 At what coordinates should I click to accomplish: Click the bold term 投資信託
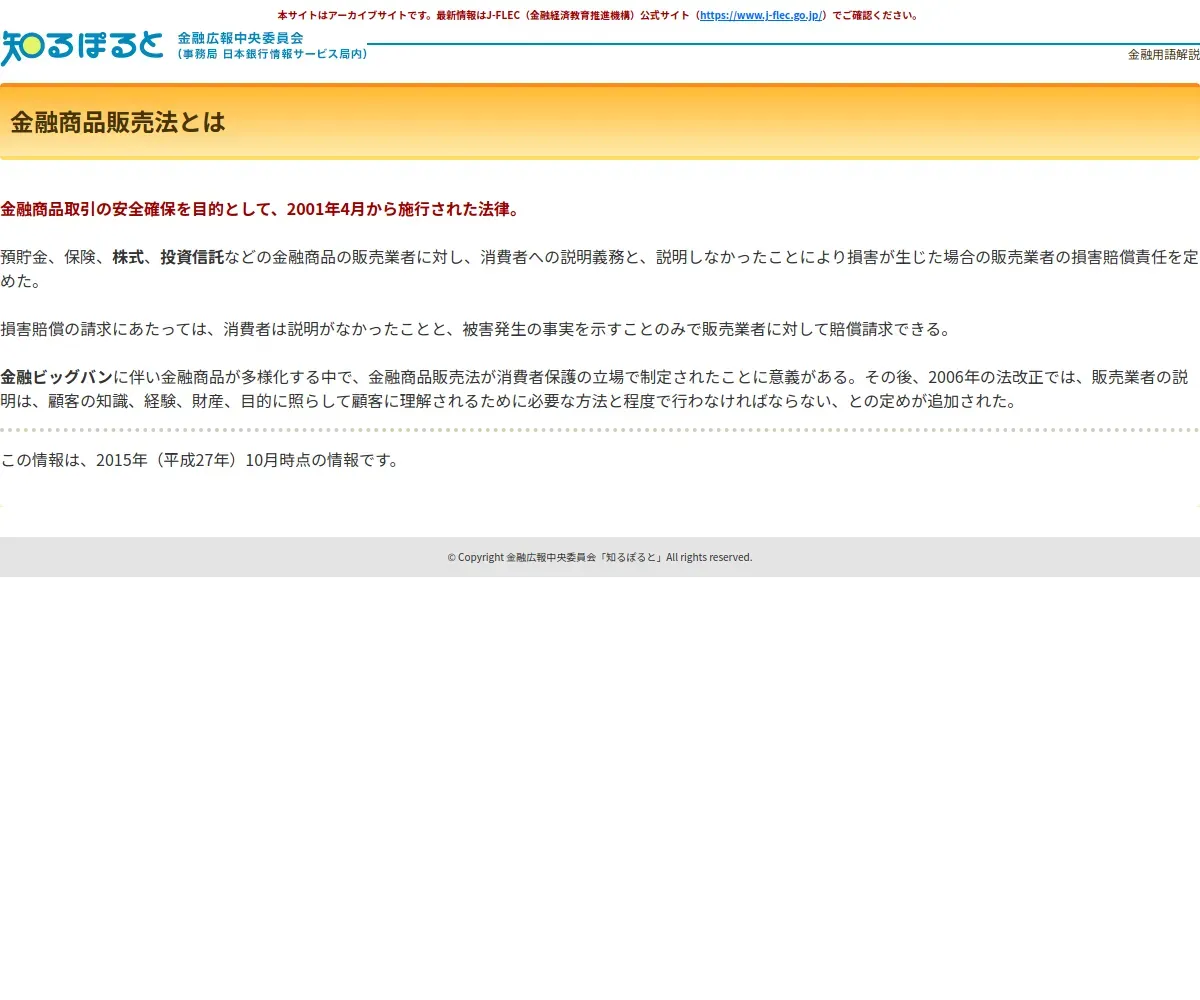192,257
